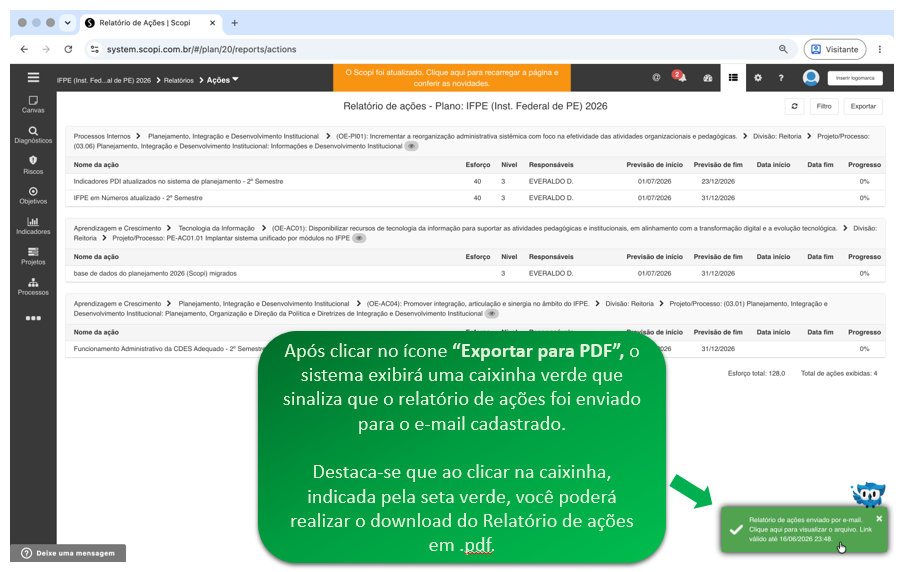Open Riscos shield icon in sidebar
Image resolution: width=908 pixels, height=572 pixels.
pos(33,165)
